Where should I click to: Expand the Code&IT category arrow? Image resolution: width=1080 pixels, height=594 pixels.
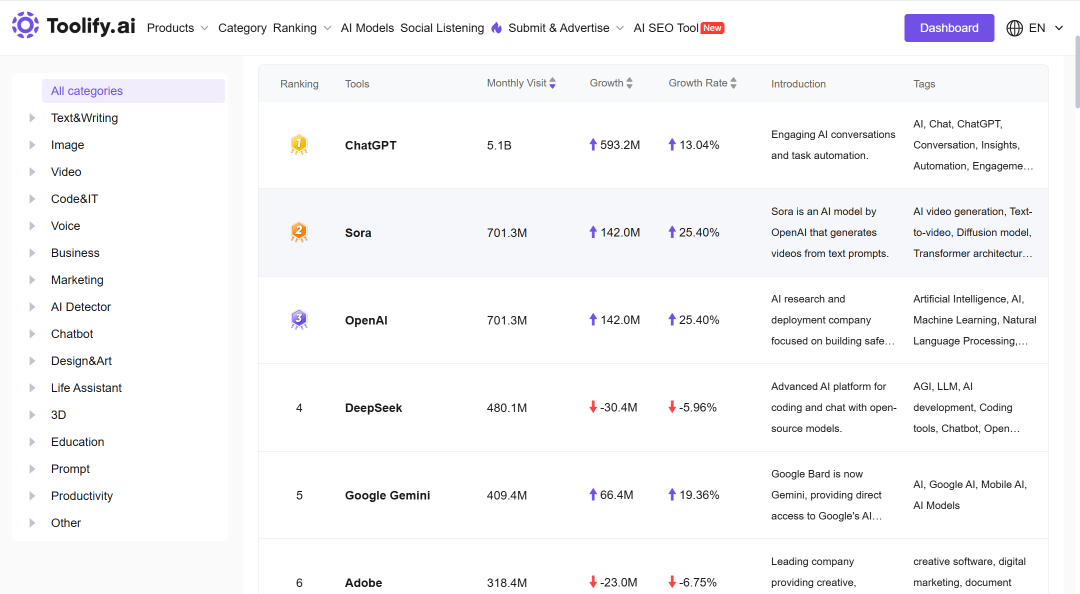32,198
